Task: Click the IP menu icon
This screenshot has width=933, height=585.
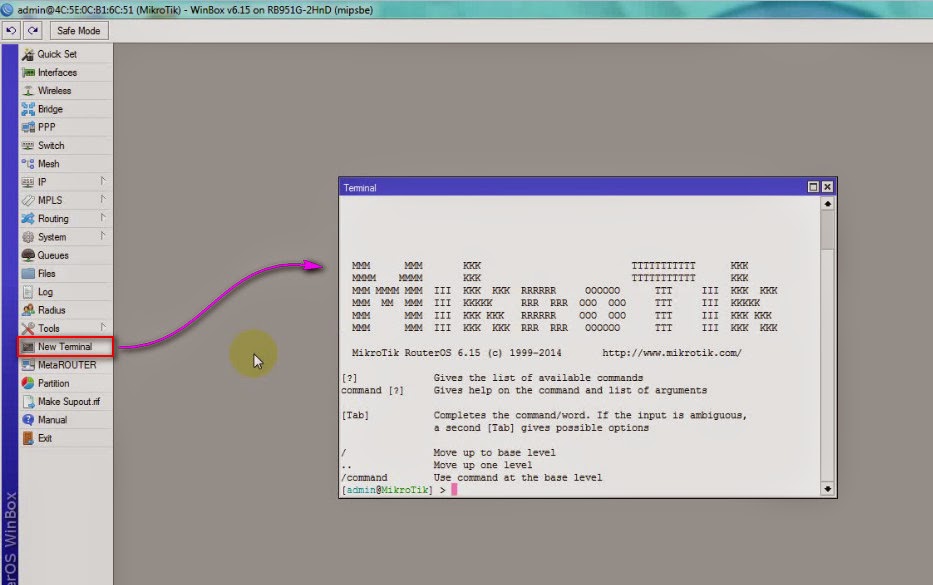Action: [28, 182]
